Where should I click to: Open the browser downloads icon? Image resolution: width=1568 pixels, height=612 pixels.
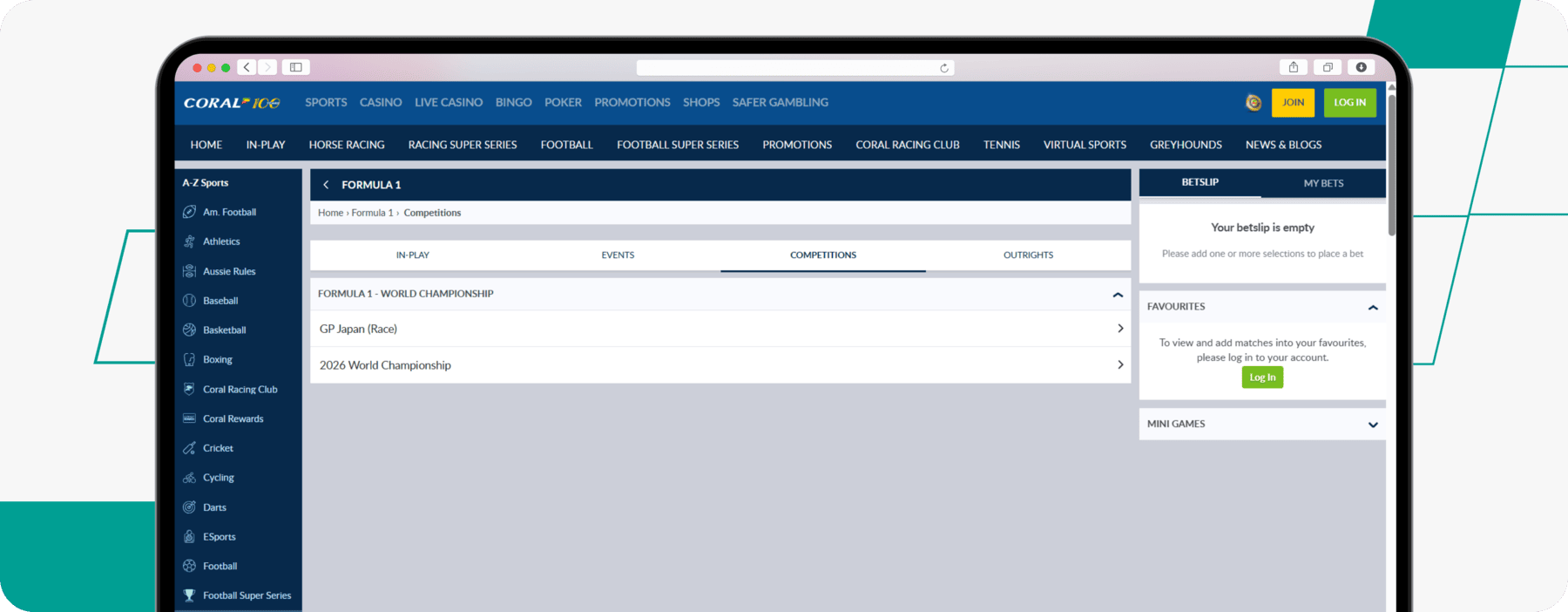click(x=1361, y=67)
